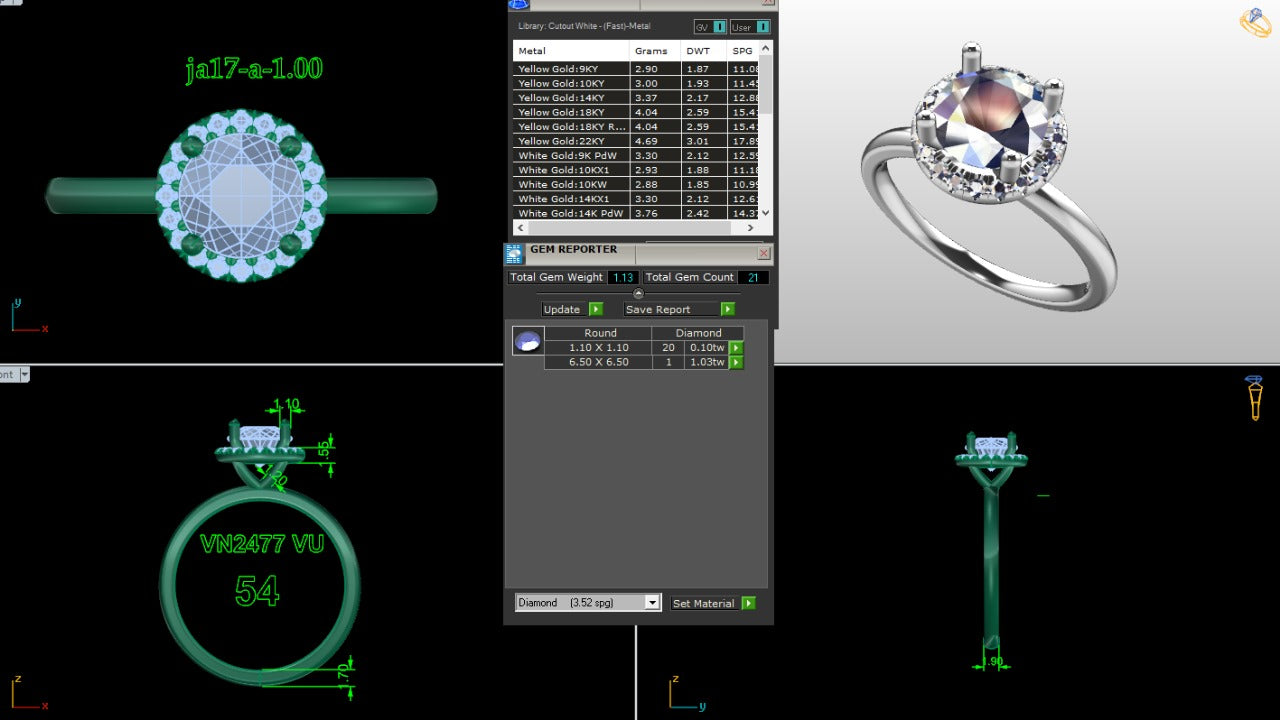Click the .90 dimension in side view
The width and height of the screenshot is (1280, 720).
point(994,662)
